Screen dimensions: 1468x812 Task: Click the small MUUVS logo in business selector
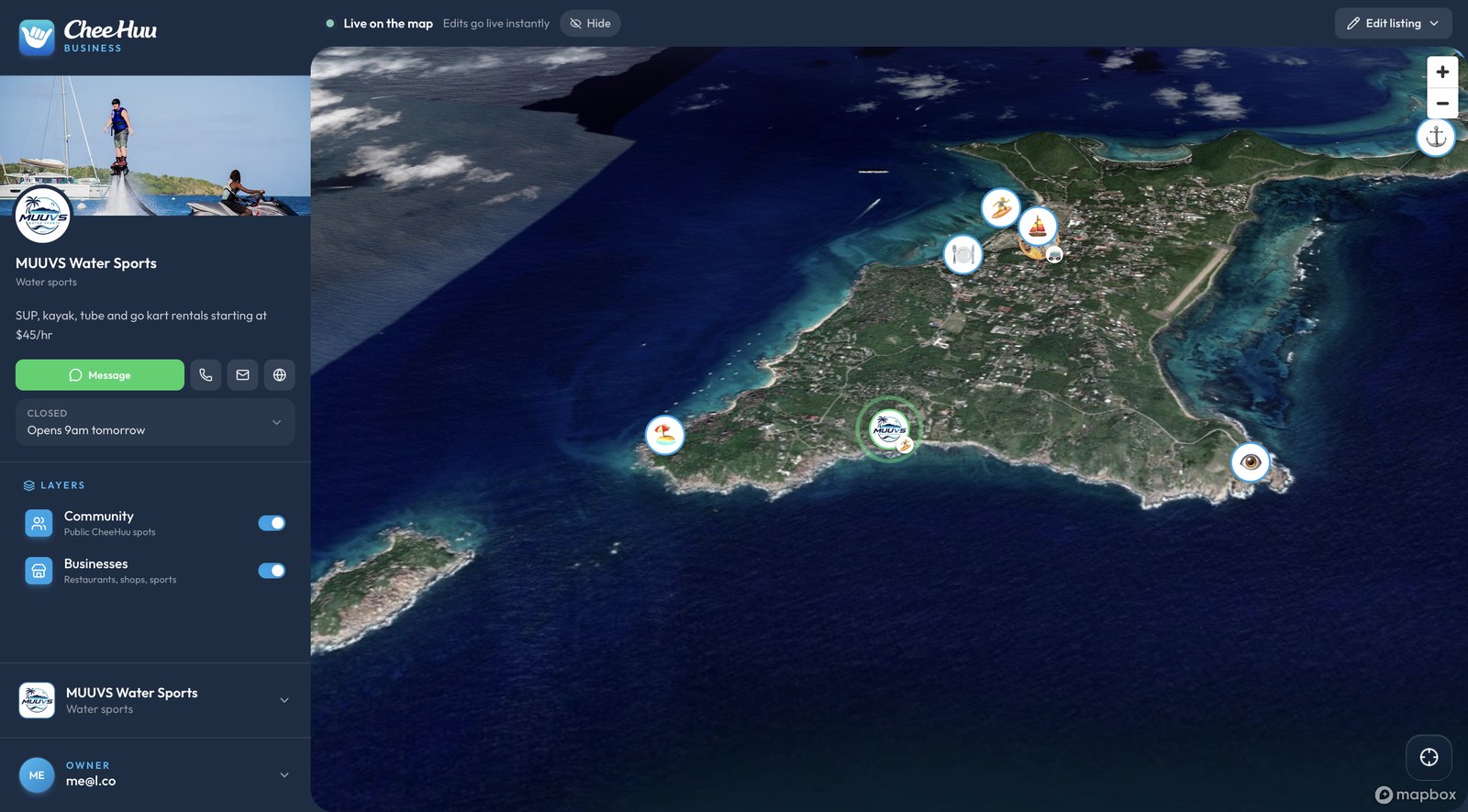click(x=37, y=700)
